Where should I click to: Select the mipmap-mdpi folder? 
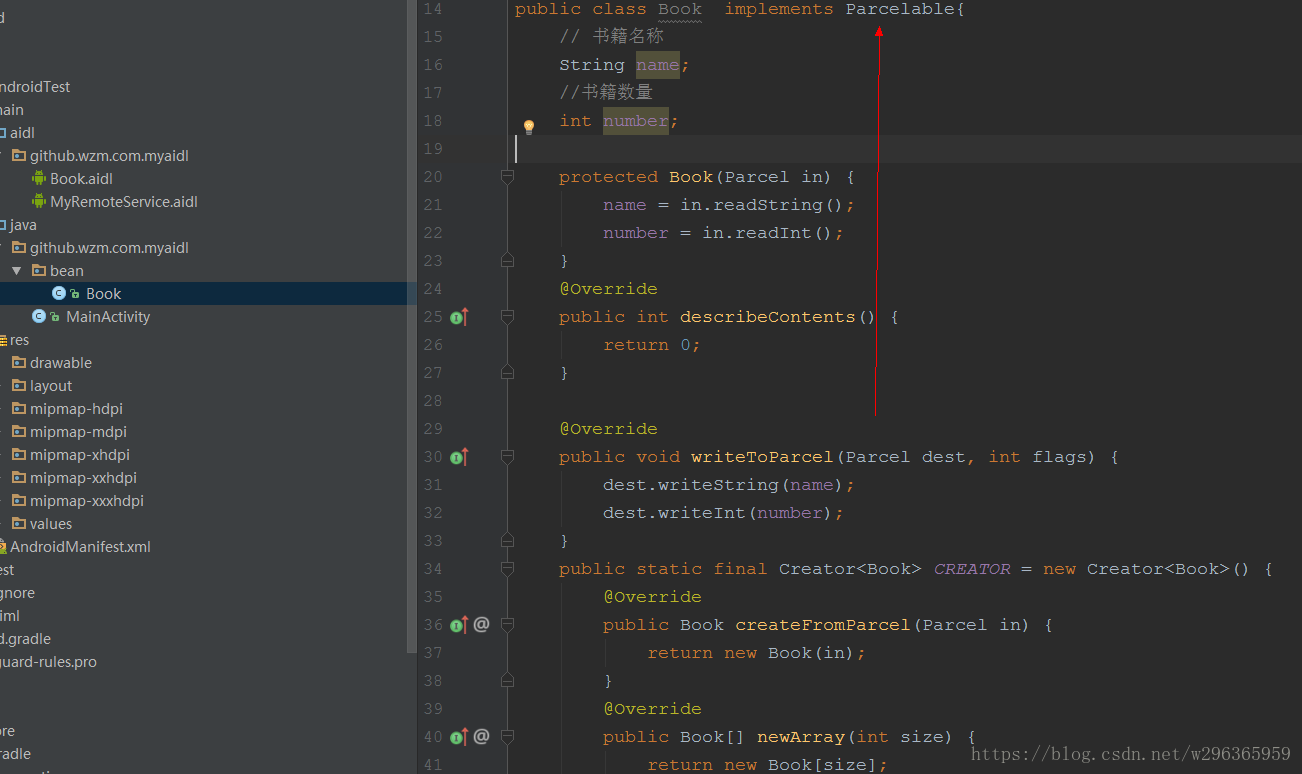[78, 432]
